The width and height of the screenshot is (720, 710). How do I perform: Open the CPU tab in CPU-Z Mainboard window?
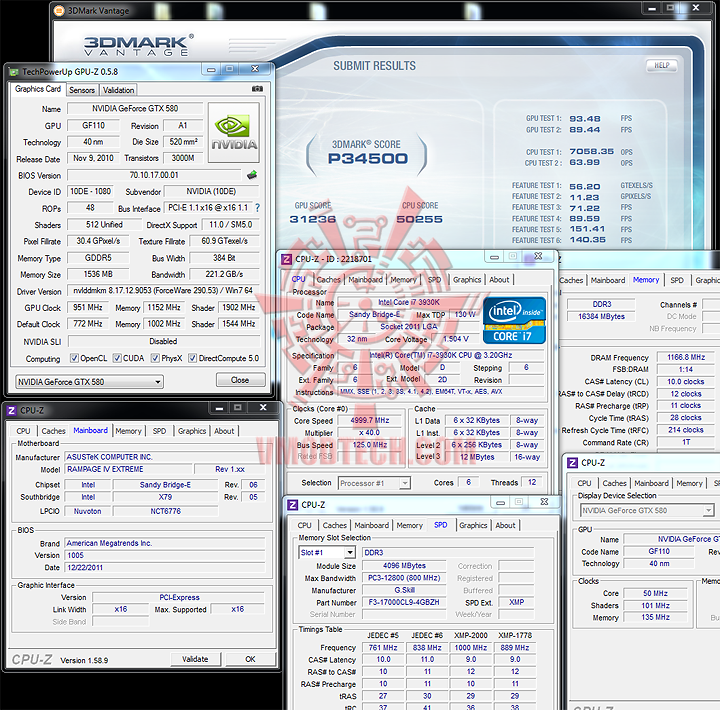tap(23, 431)
